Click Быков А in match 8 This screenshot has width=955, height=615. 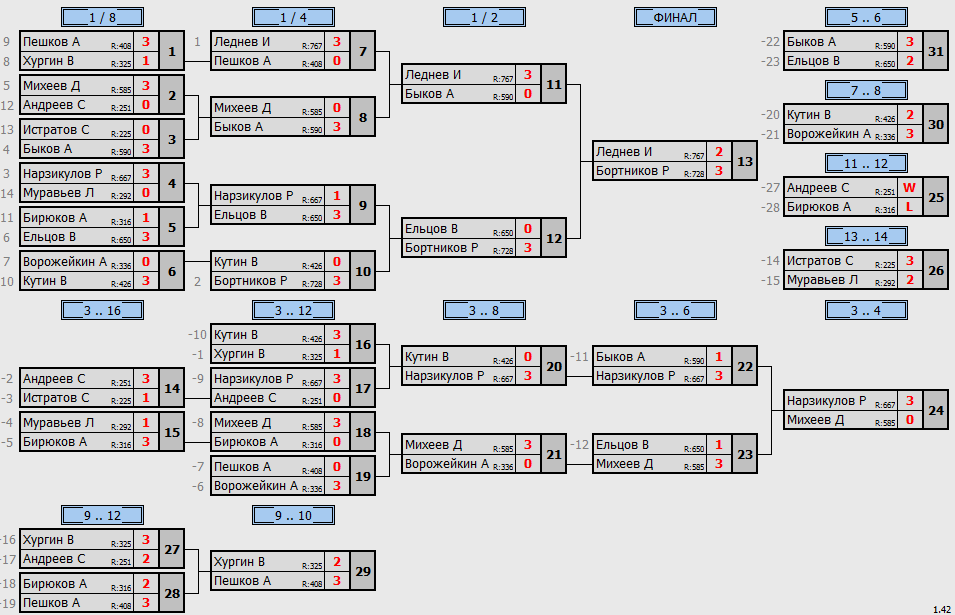pyautogui.click(x=238, y=127)
